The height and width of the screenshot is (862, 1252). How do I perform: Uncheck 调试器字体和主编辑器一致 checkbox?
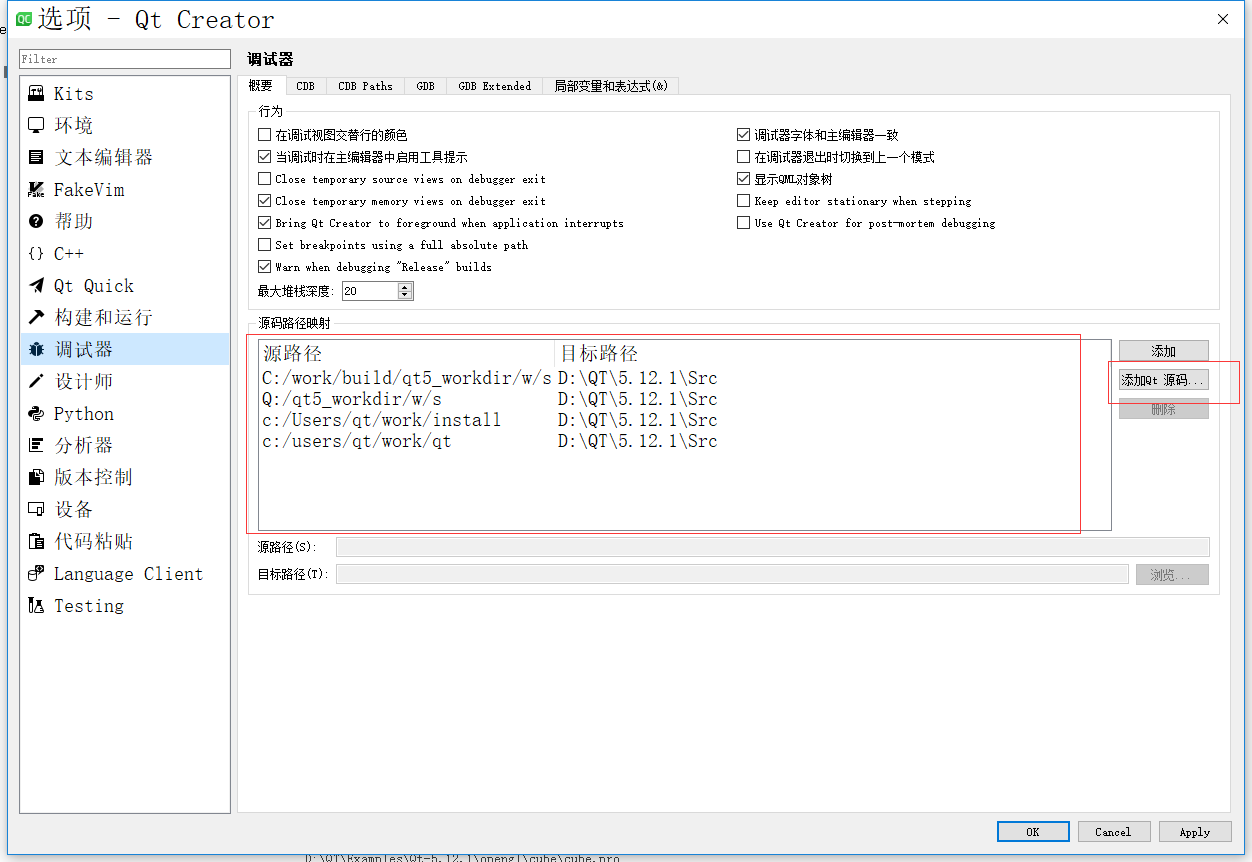tap(743, 135)
